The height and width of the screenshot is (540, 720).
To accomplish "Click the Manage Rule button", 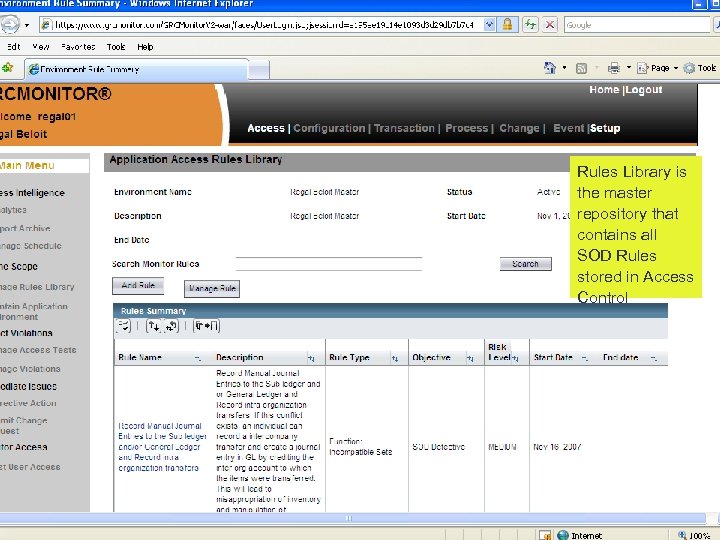I will coord(212,289).
